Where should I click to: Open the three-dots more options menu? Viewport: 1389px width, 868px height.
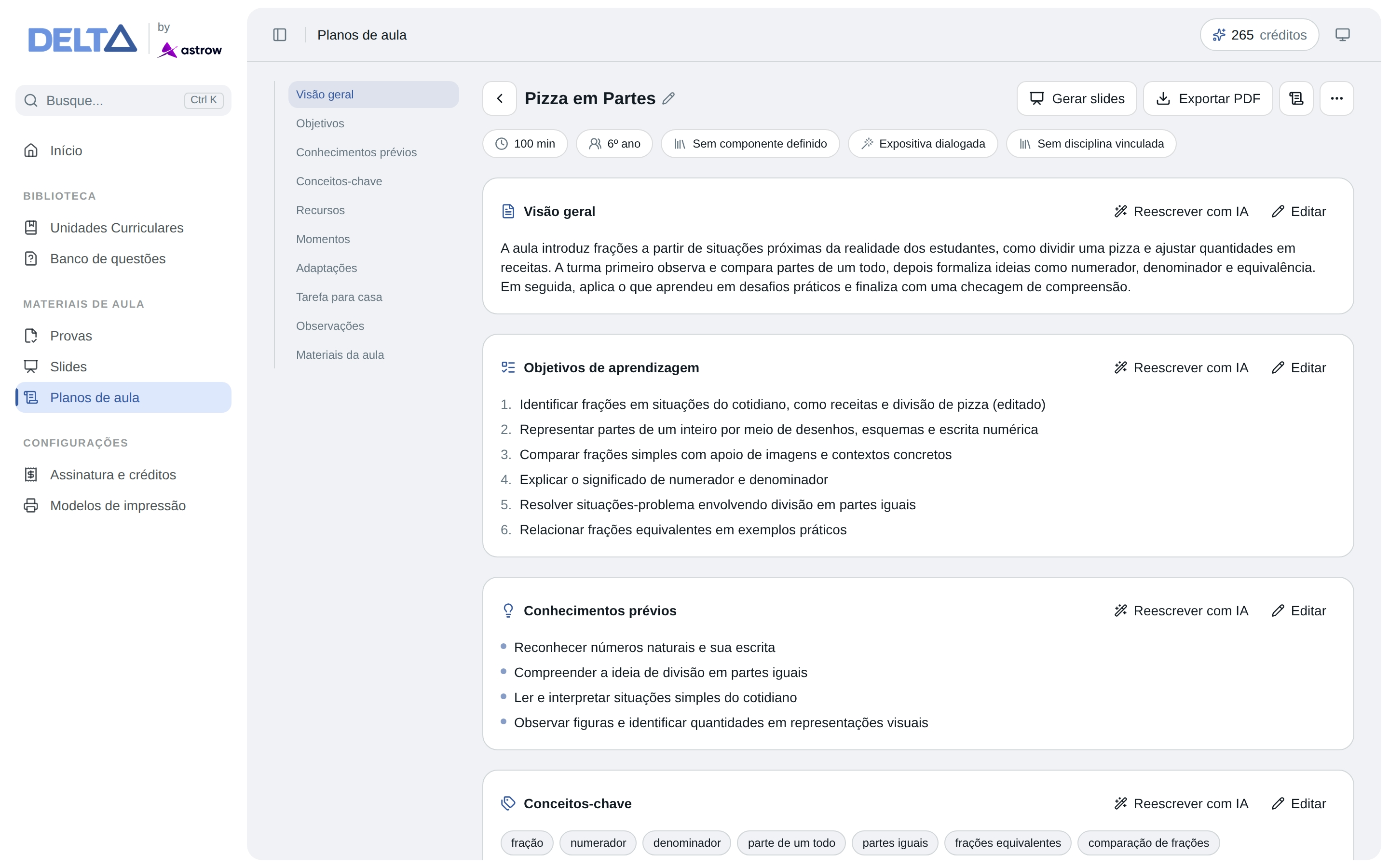pos(1336,98)
